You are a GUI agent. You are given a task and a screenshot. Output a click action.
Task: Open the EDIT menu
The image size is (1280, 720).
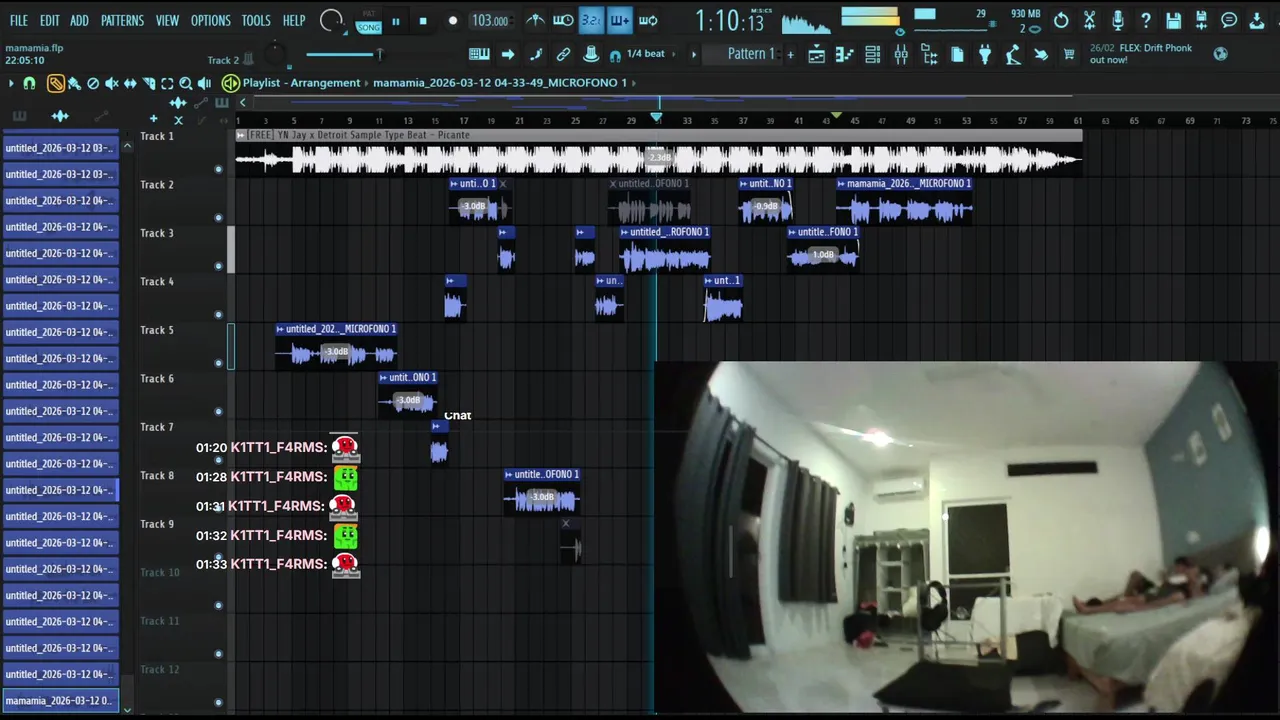pos(49,20)
